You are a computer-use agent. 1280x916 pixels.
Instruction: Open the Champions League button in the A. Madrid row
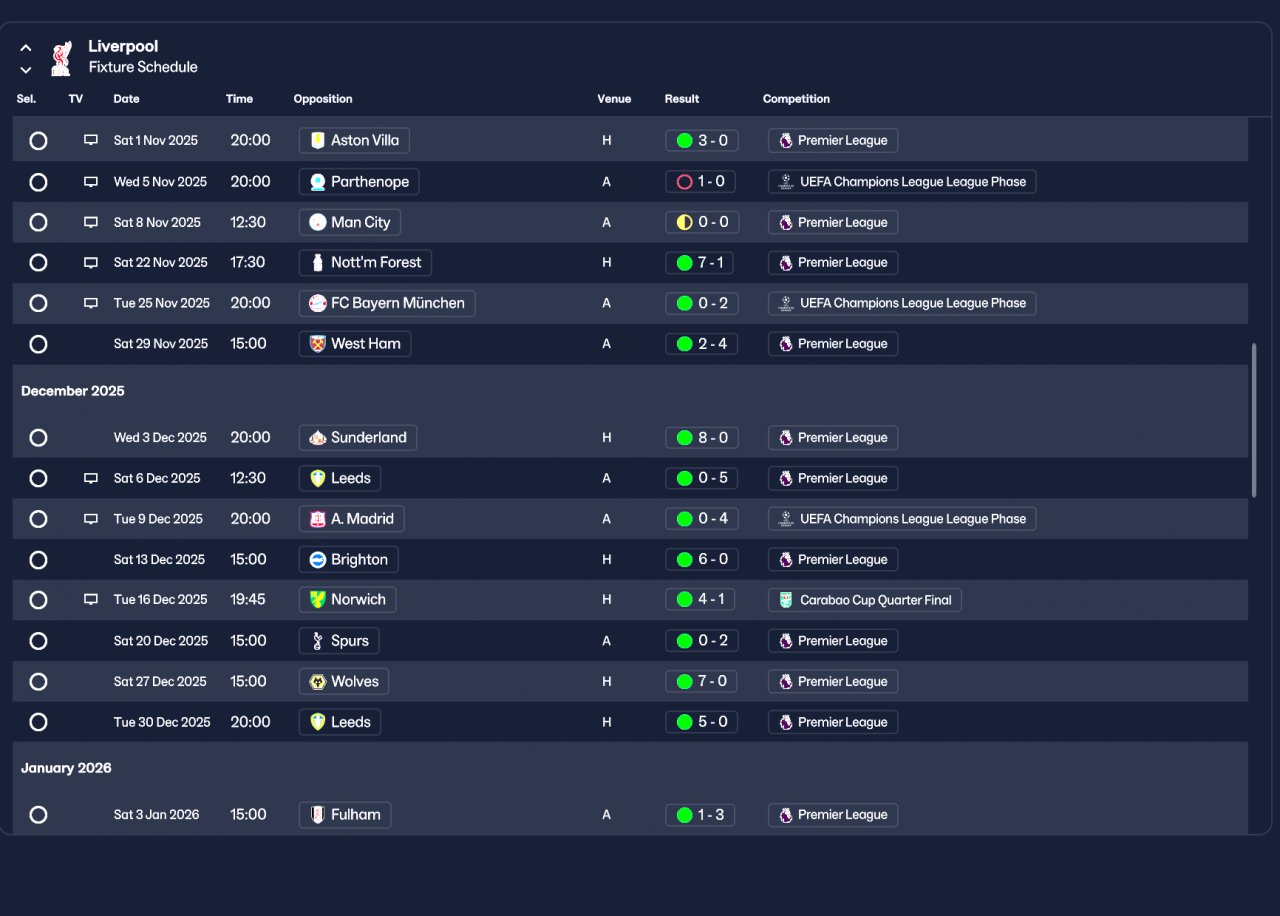(902, 519)
